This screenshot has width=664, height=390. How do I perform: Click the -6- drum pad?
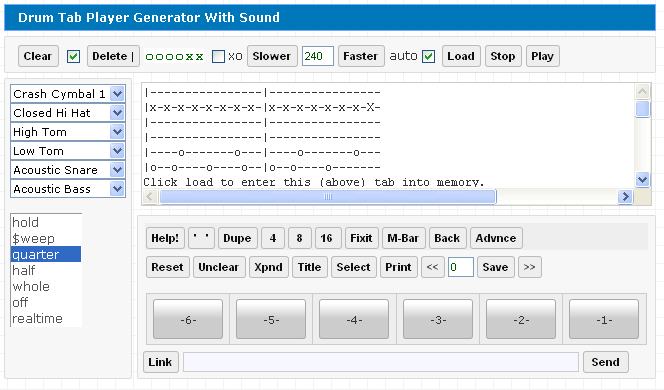pyautogui.click(x=188, y=319)
